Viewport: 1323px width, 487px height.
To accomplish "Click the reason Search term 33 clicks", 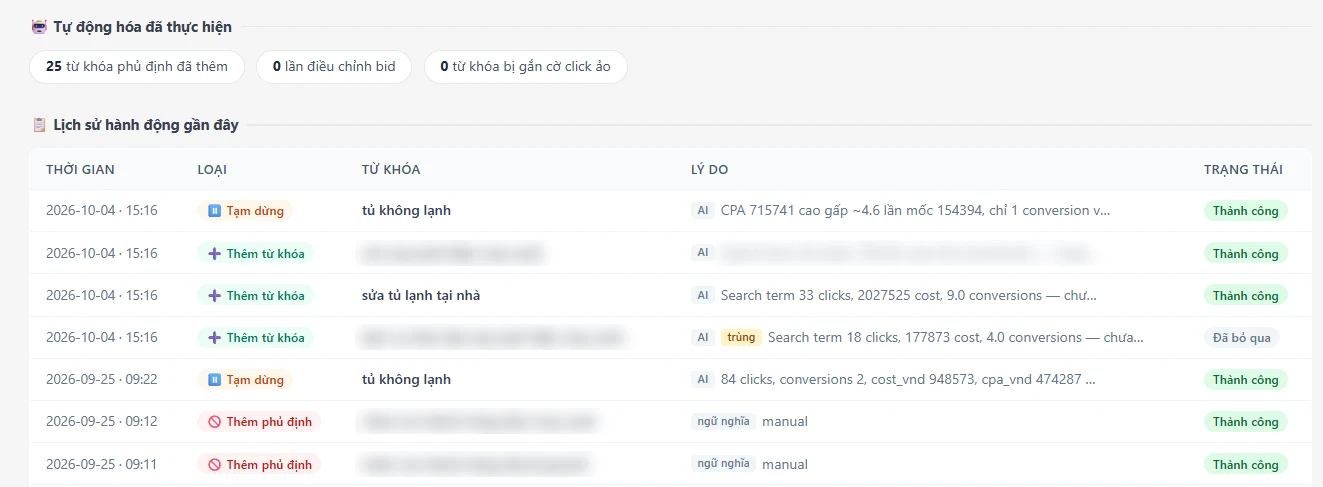I will [909, 296].
